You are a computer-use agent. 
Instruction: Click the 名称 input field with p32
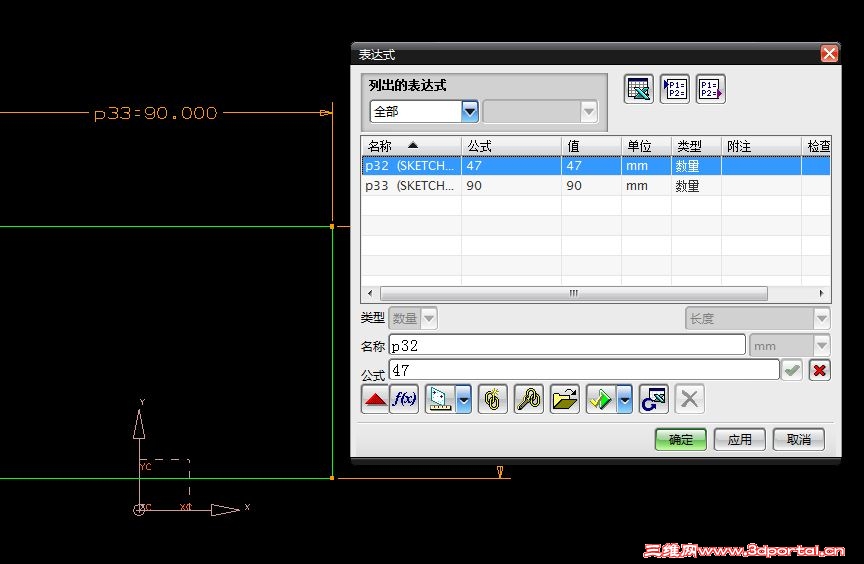[567, 346]
